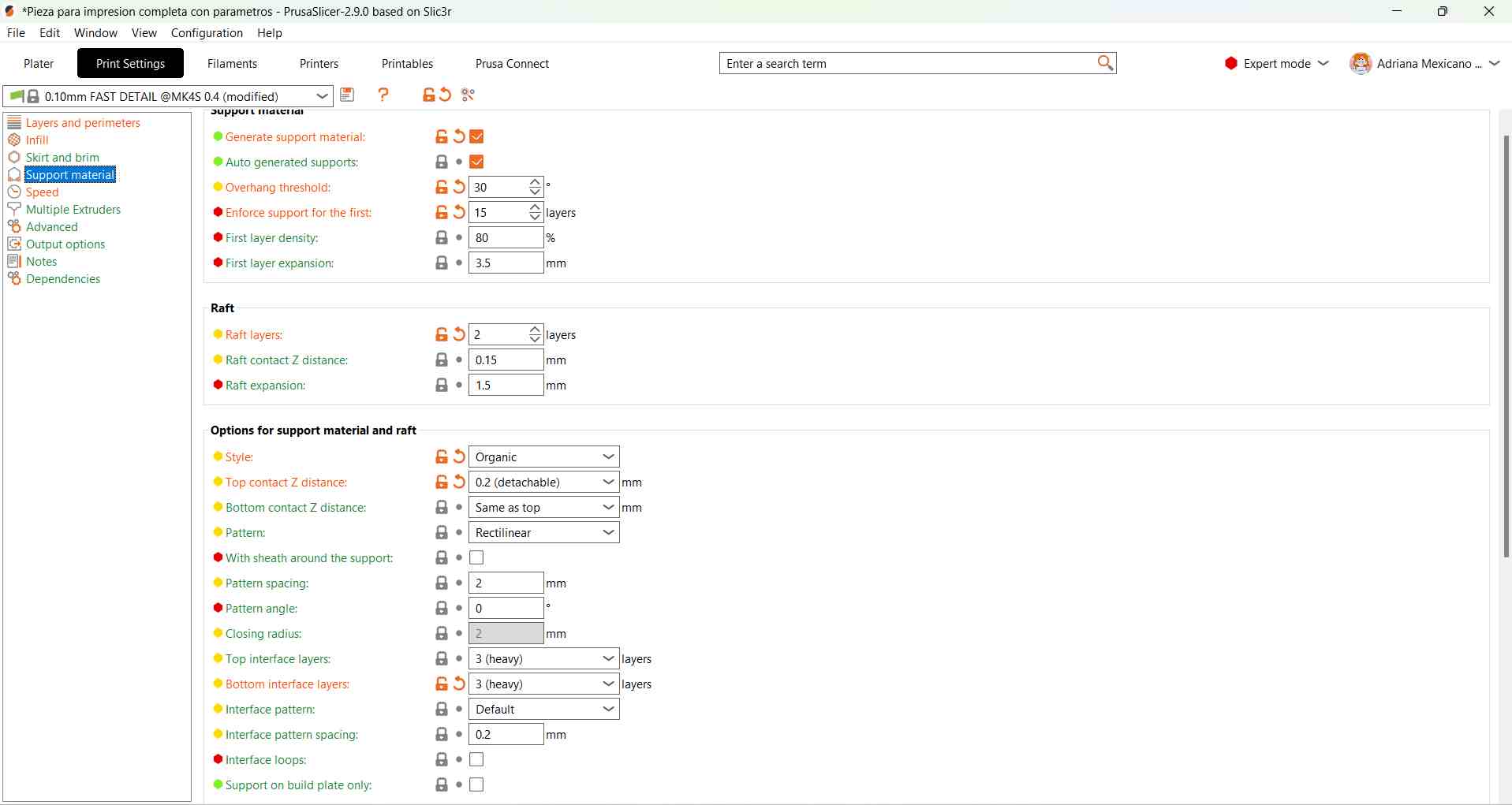Click unlocked lock icon for Overhang threshold

pos(442,188)
